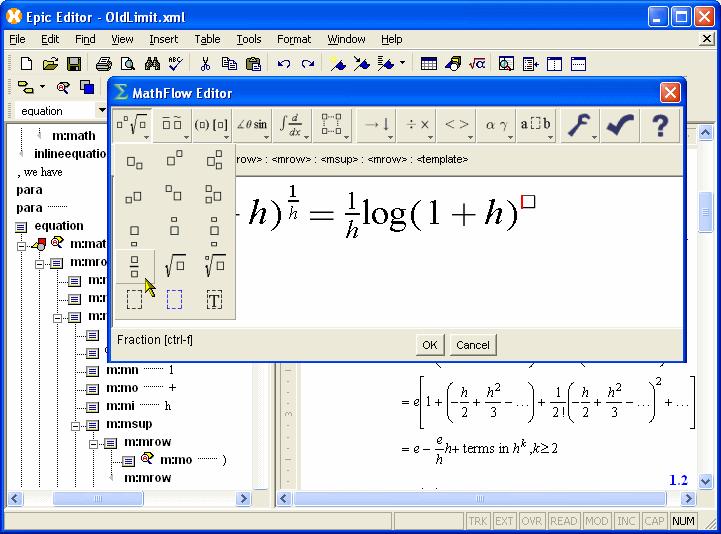Select the Fraction template in the palette
This screenshot has height=534, width=721.
tap(134, 266)
